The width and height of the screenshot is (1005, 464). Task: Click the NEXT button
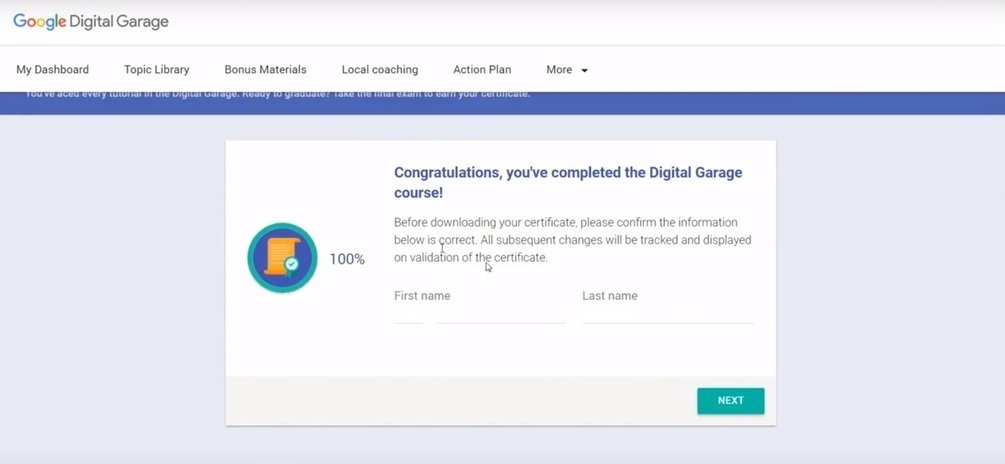pos(731,401)
